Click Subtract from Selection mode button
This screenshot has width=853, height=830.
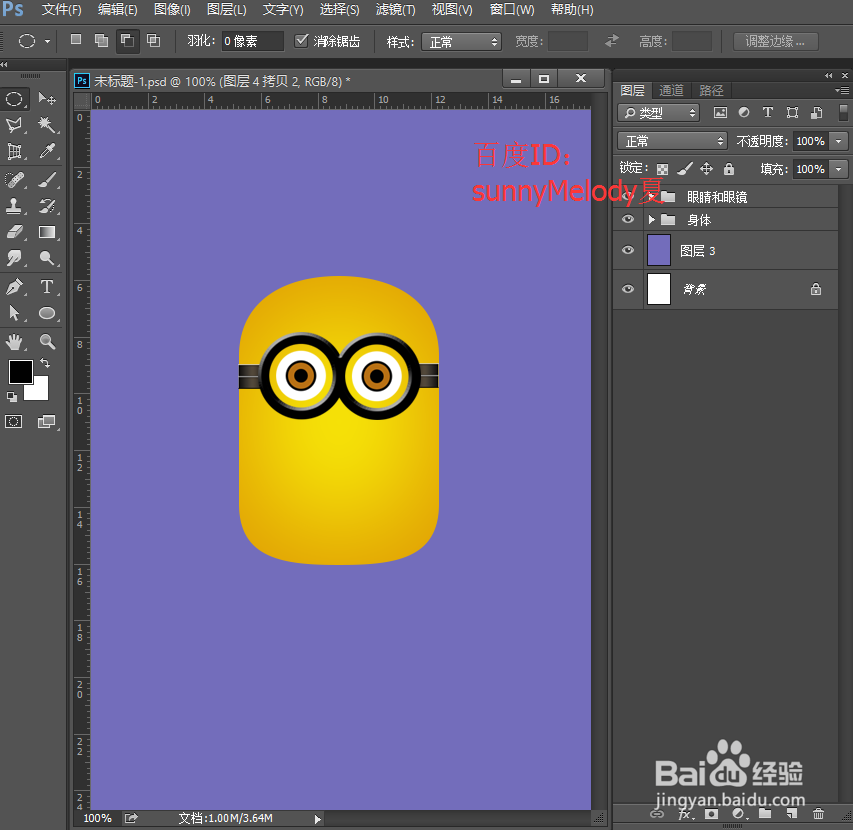[127, 40]
